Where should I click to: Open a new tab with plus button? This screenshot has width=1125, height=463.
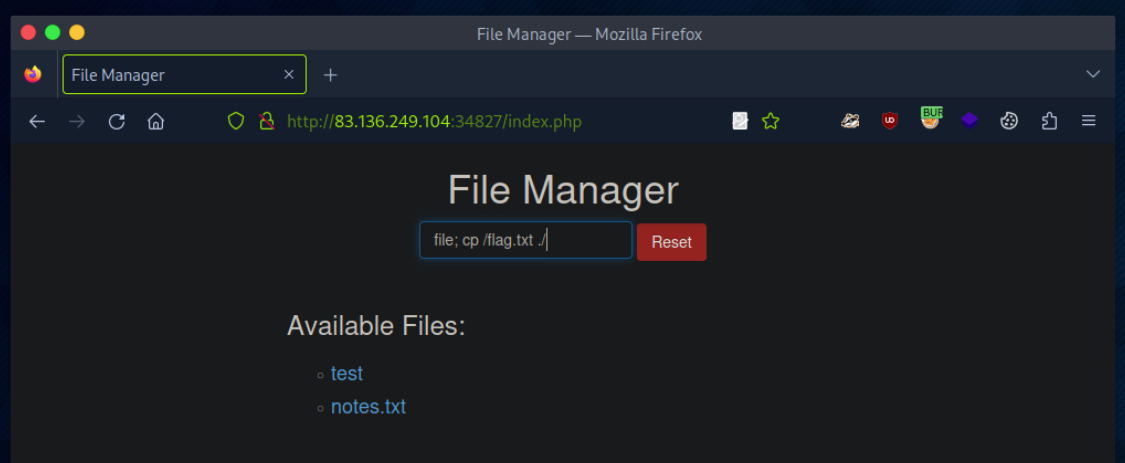pos(330,75)
